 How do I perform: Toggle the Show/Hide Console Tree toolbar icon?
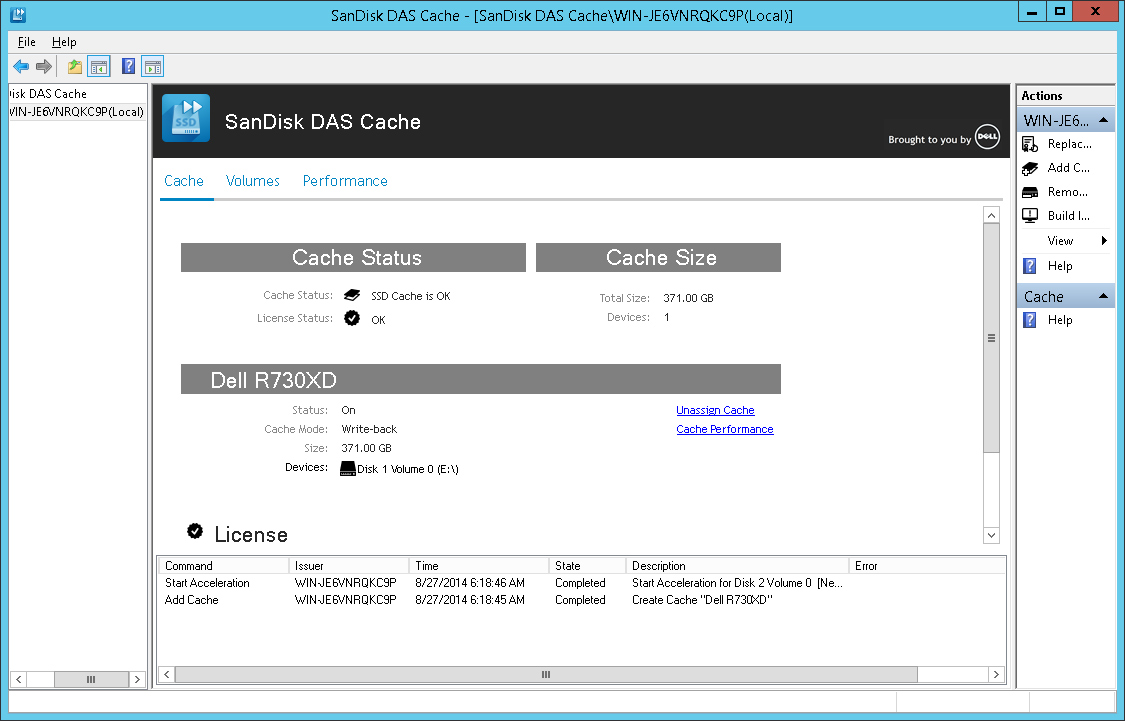click(x=99, y=67)
